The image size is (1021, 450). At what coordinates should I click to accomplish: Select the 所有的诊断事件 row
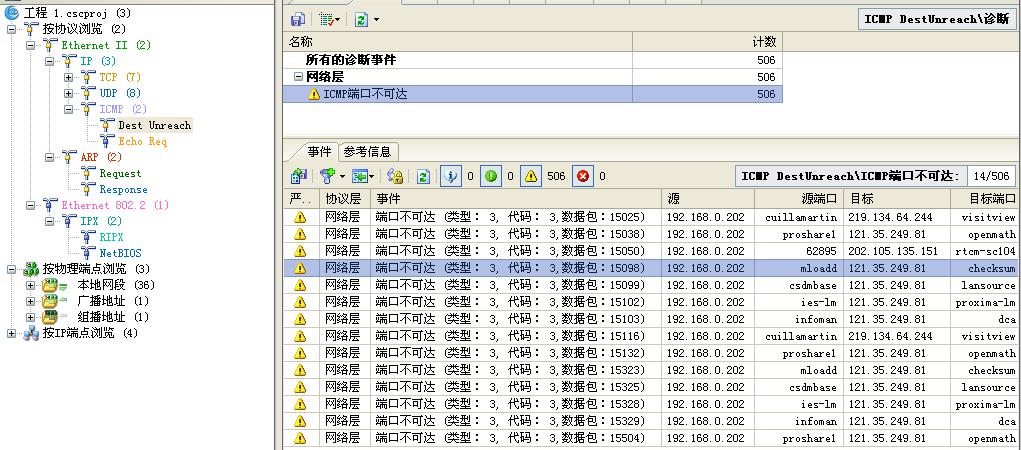532,60
